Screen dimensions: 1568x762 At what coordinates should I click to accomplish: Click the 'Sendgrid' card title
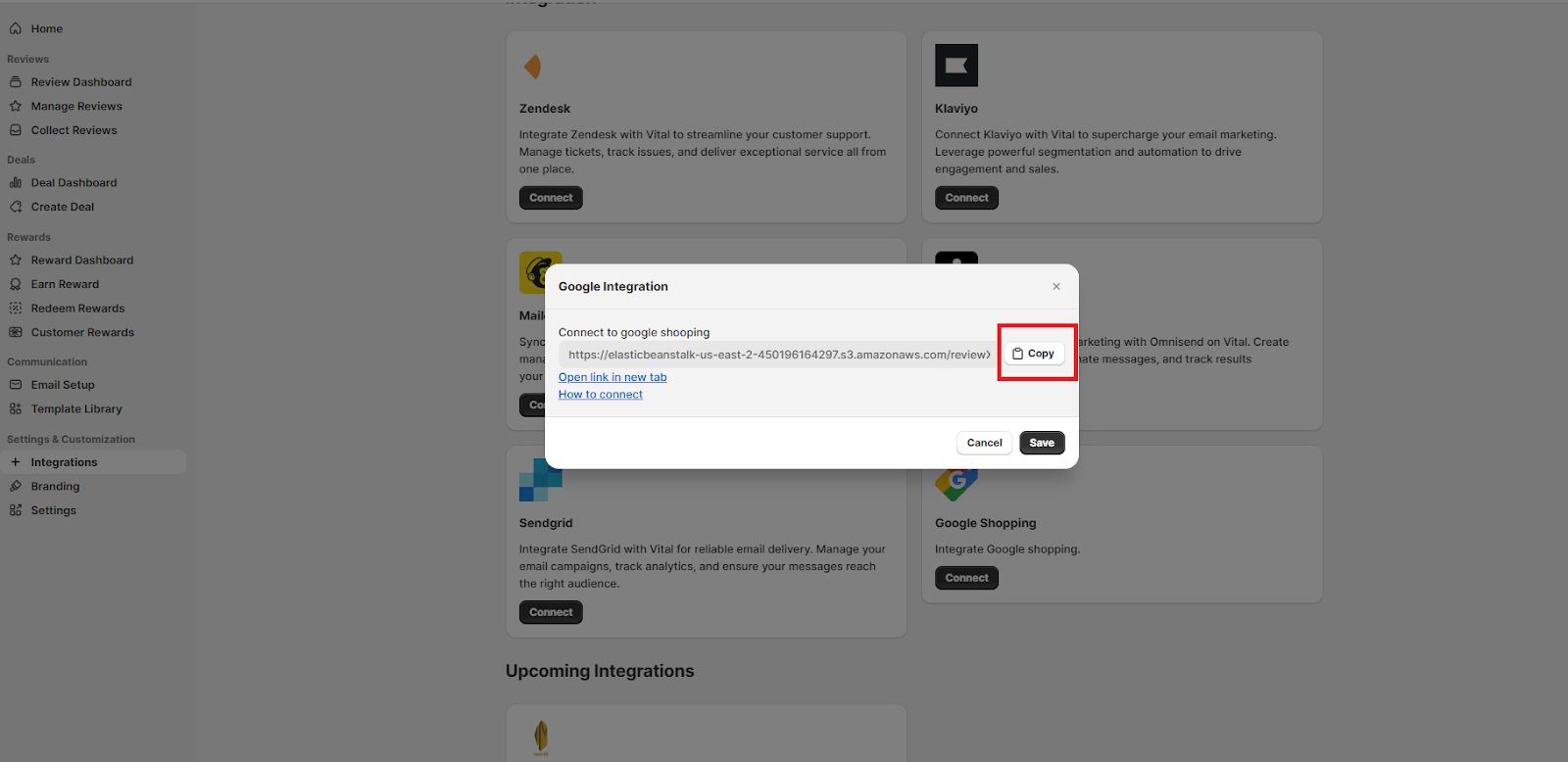pyautogui.click(x=546, y=523)
